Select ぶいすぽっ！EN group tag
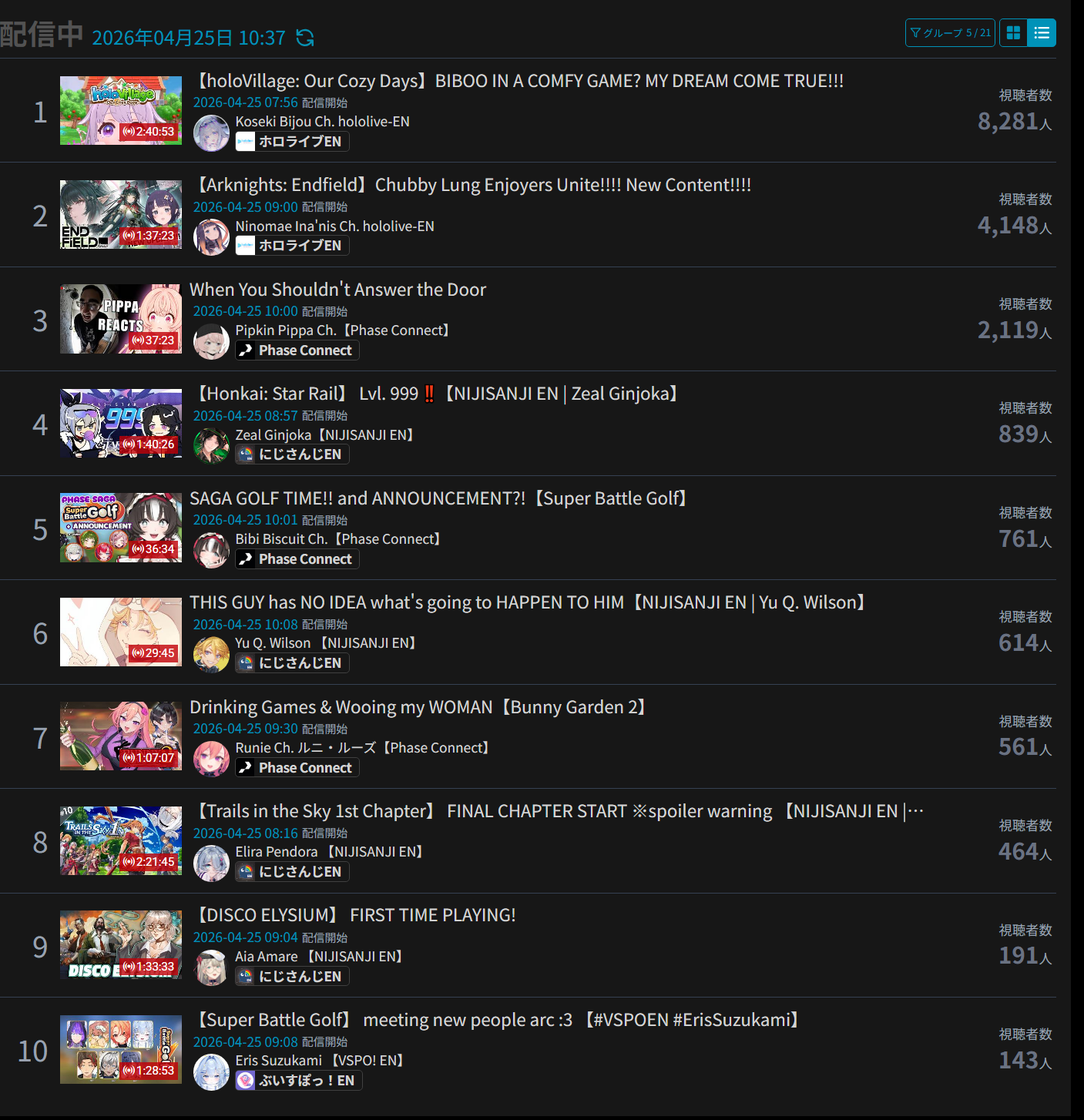Viewport: 1084px width, 1120px height. (299, 1081)
